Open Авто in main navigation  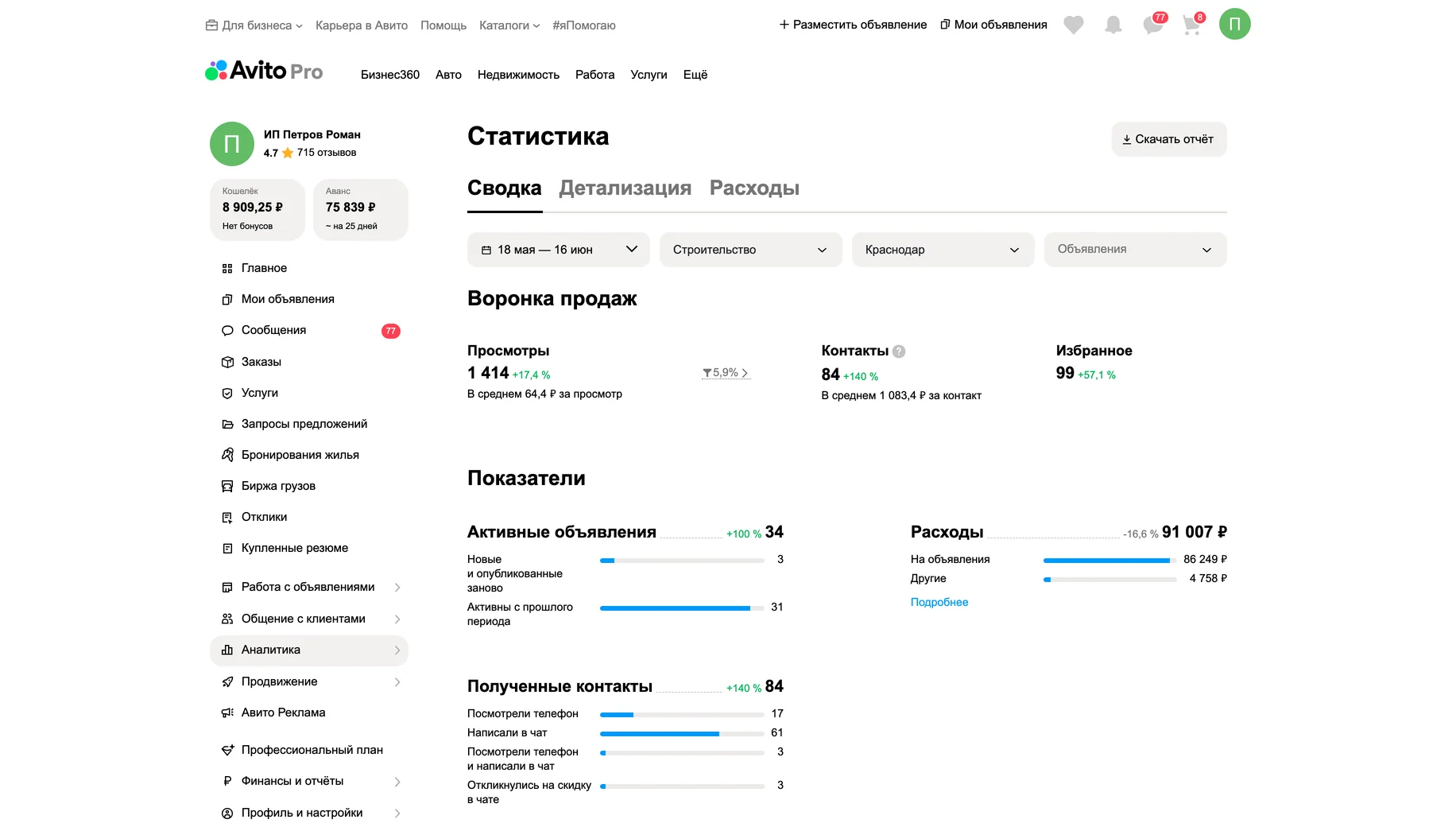pyautogui.click(x=448, y=75)
